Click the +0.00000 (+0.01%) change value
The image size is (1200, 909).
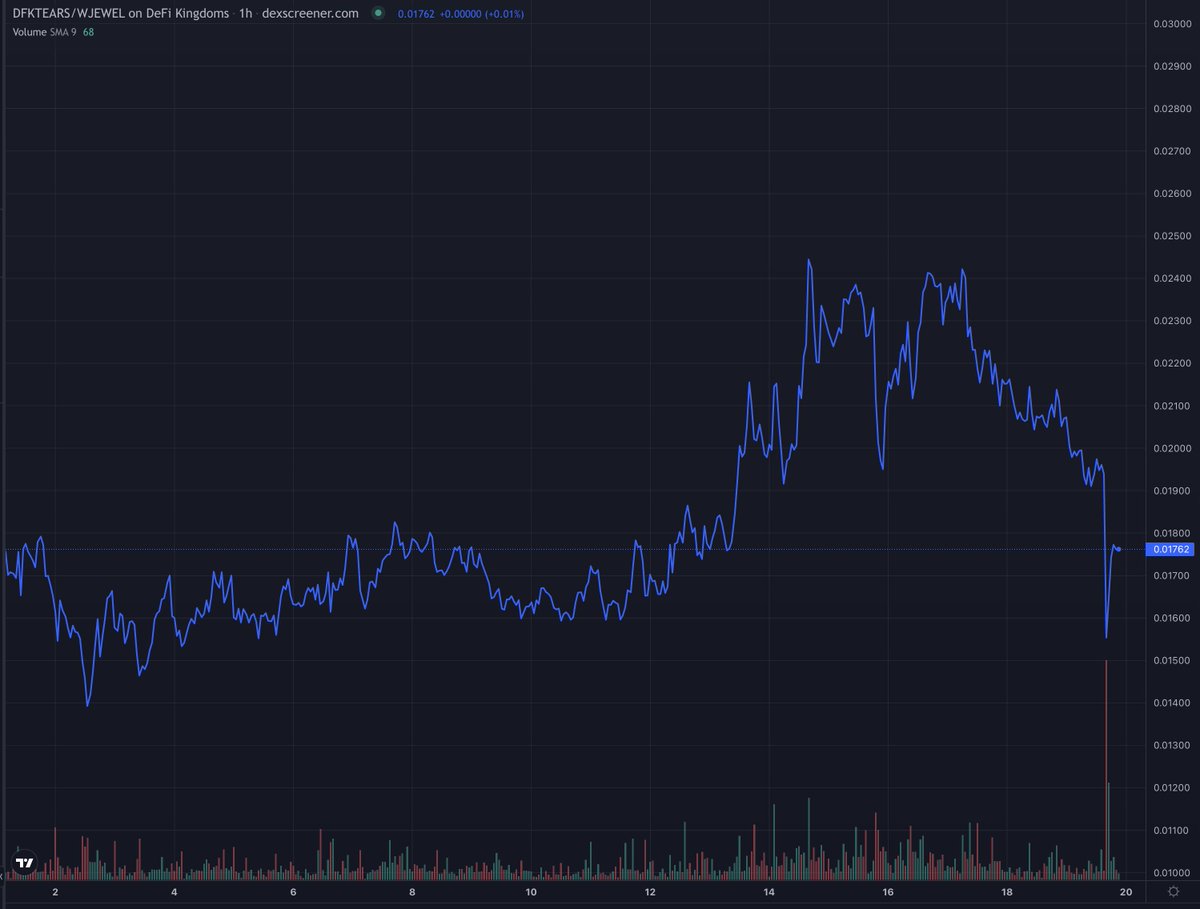pos(484,14)
